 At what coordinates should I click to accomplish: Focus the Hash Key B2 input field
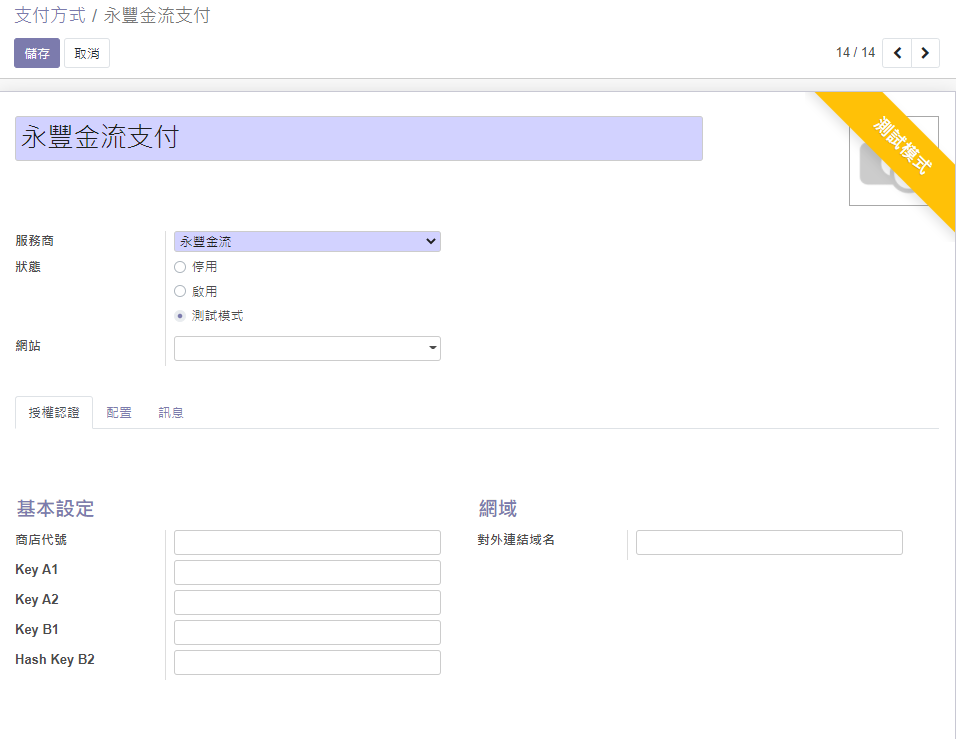307,662
